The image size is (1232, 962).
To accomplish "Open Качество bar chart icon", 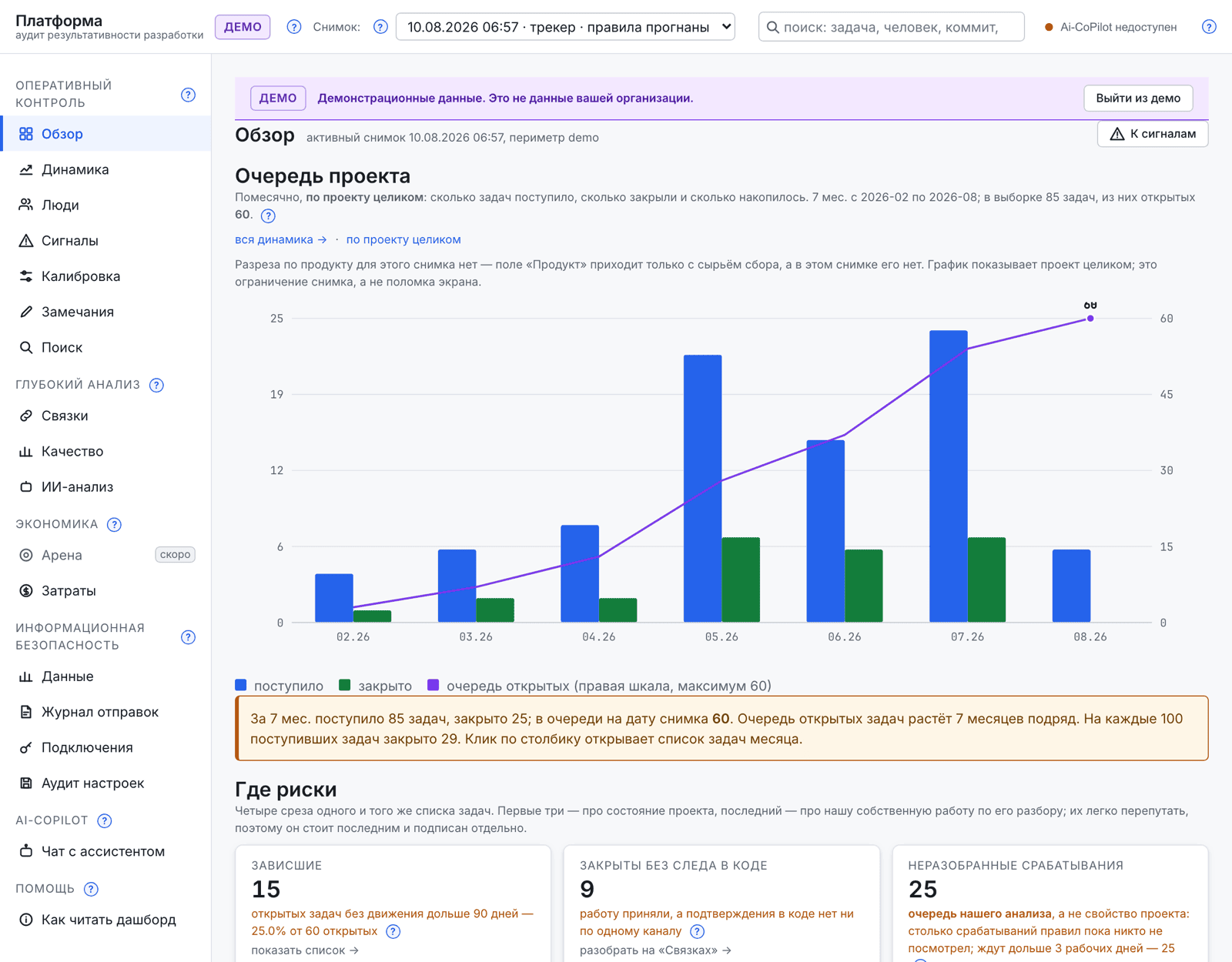I will click(26, 451).
